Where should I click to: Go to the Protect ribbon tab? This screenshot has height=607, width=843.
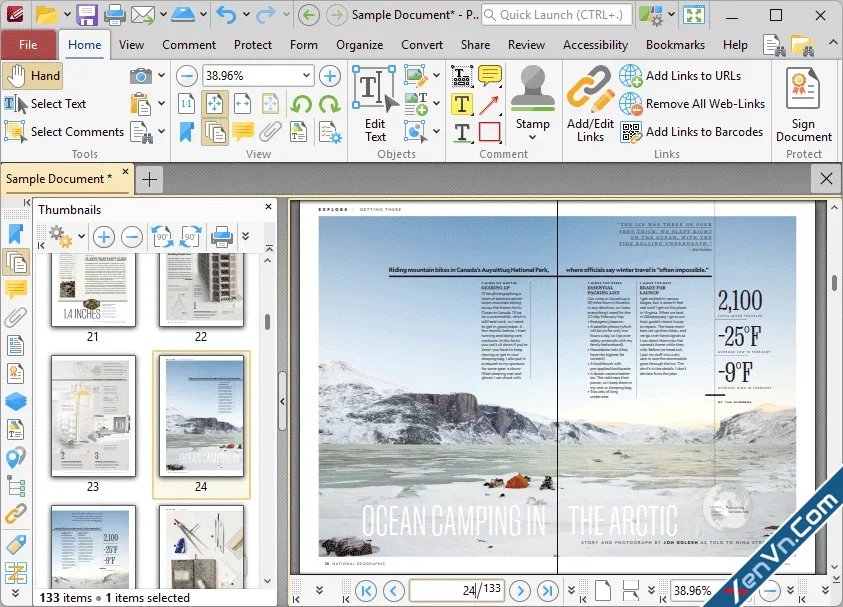point(253,45)
